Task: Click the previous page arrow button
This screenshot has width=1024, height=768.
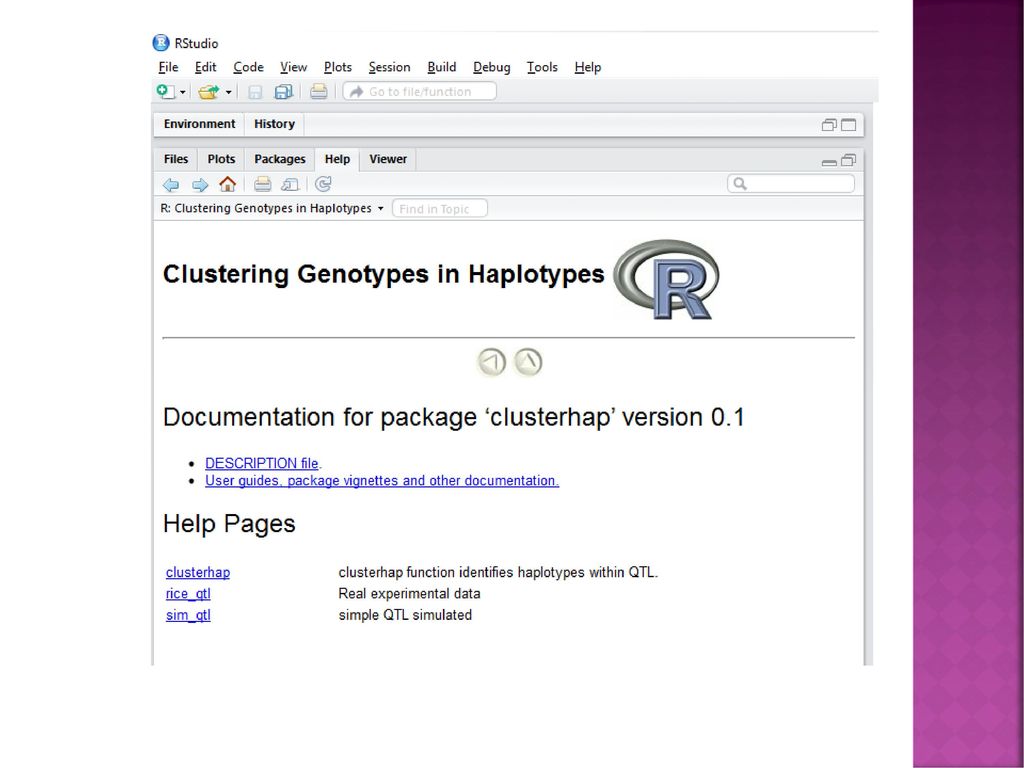Action: [x=492, y=362]
